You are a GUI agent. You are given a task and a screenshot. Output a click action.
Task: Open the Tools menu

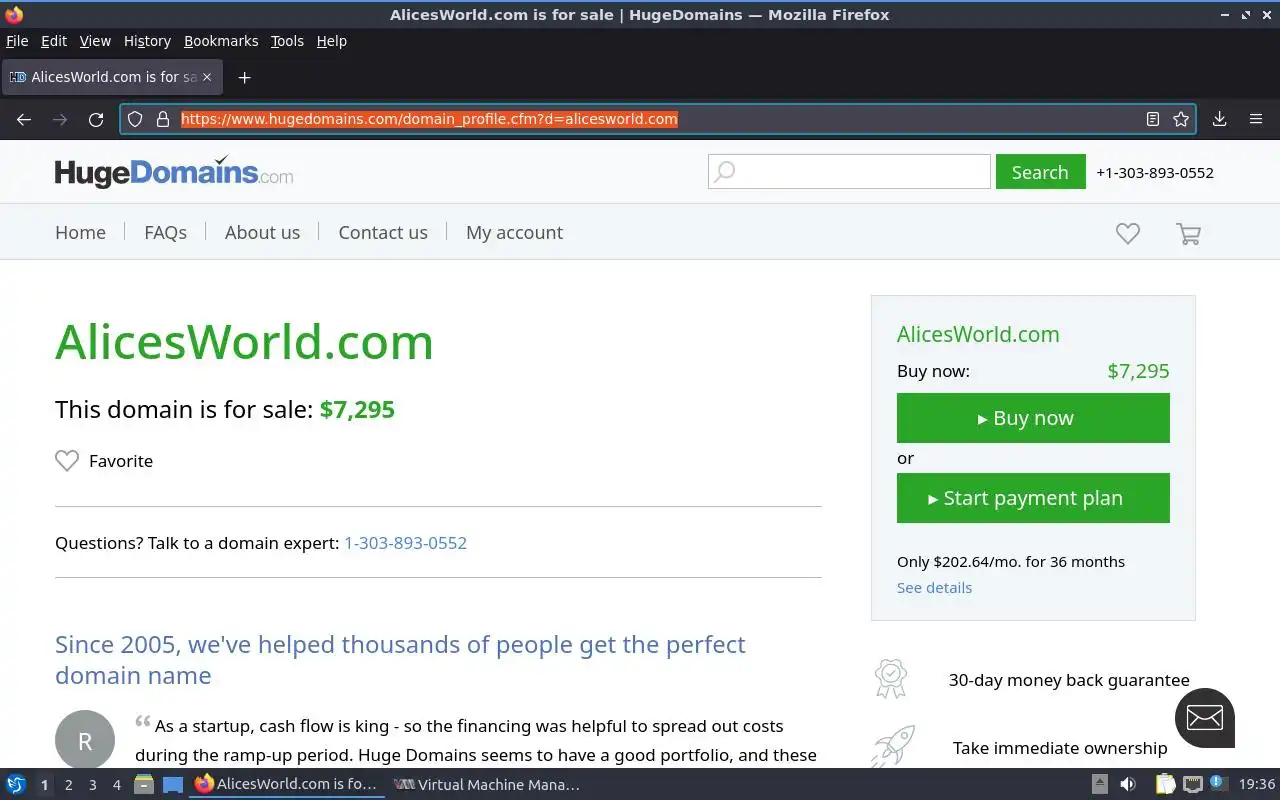(x=287, y=41)
